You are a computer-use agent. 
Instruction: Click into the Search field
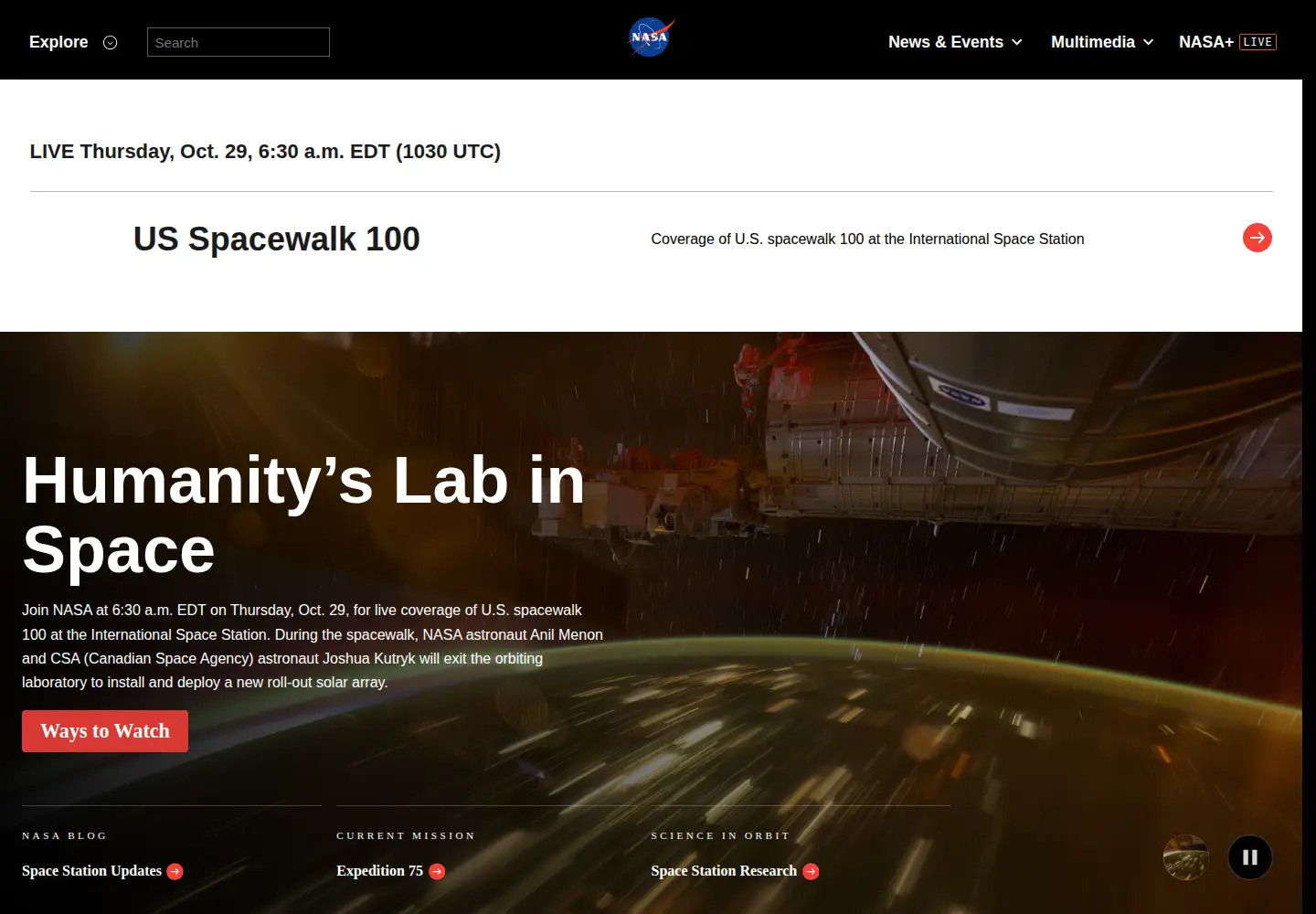click(239, 42)
